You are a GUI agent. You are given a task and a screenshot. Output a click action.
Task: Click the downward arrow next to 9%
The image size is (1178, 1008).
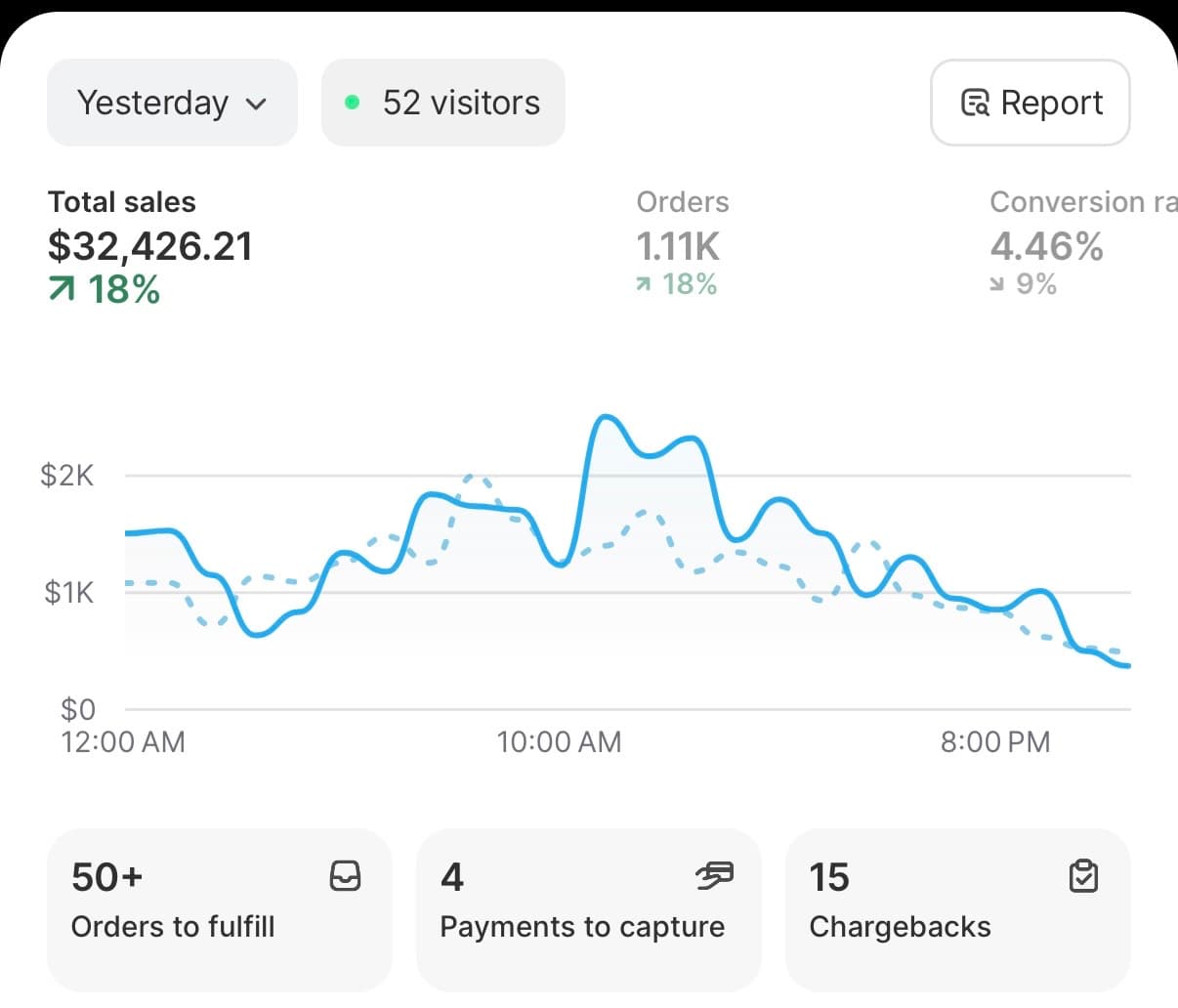tap(999, 284)
